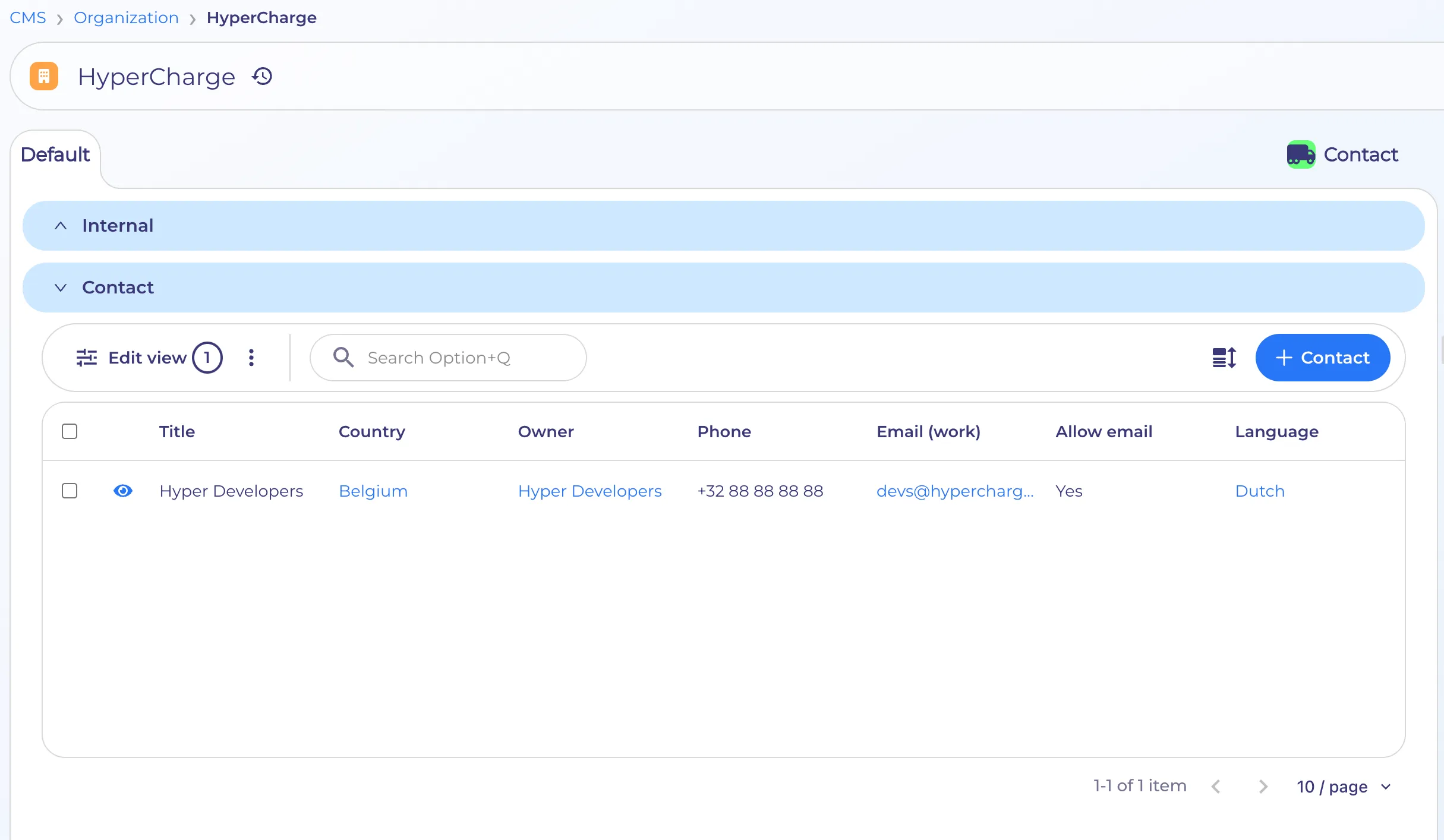Screen dimensions: 1444x840
Task: Sort by the Owner column header
Action: click(x=546, y=431)
